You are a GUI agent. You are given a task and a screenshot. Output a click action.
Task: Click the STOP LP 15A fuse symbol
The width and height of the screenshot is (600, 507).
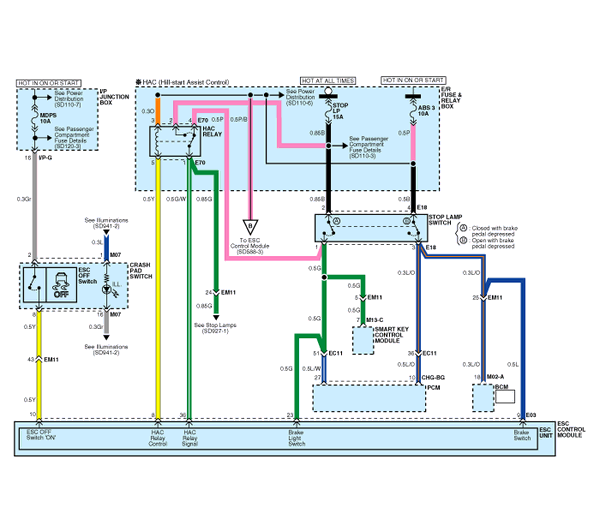click(x=328, y=110)
